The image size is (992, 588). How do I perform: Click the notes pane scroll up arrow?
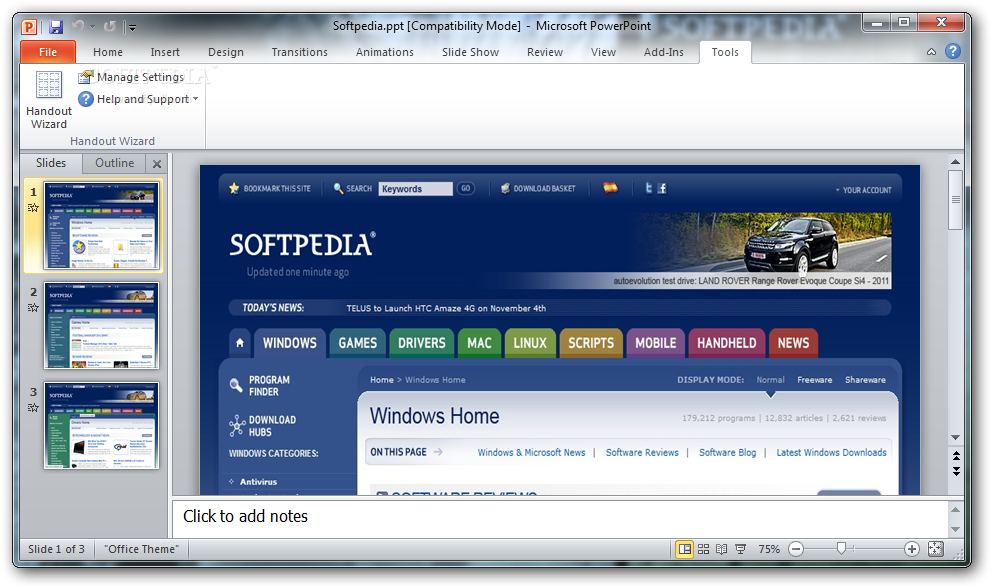[955, 510]
